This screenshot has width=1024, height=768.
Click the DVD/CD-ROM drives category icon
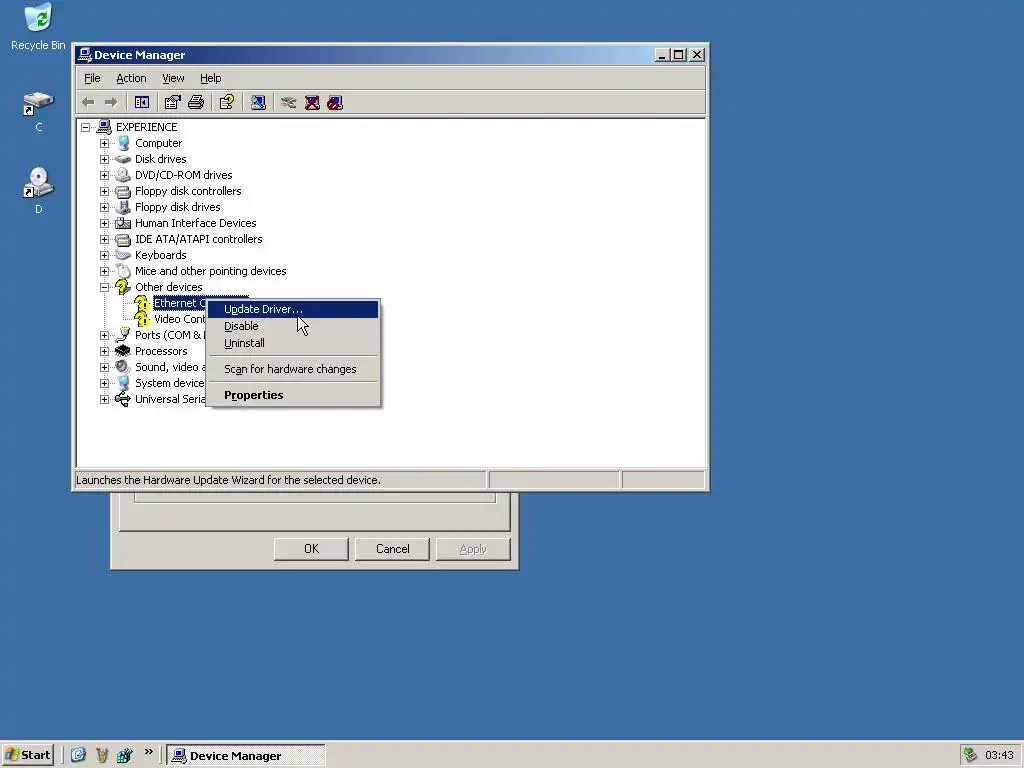pyautogui.click(x=123, y=175)
